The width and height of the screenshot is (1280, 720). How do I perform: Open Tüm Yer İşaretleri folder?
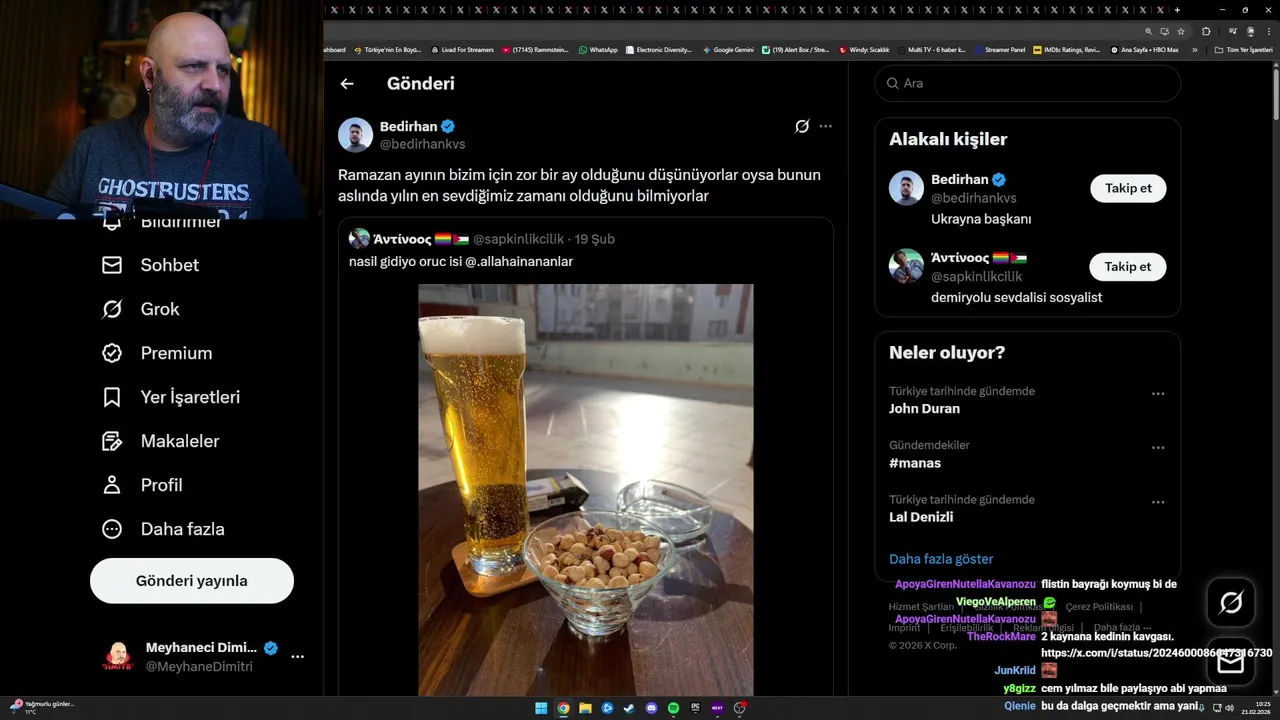tap(1243, 49)
